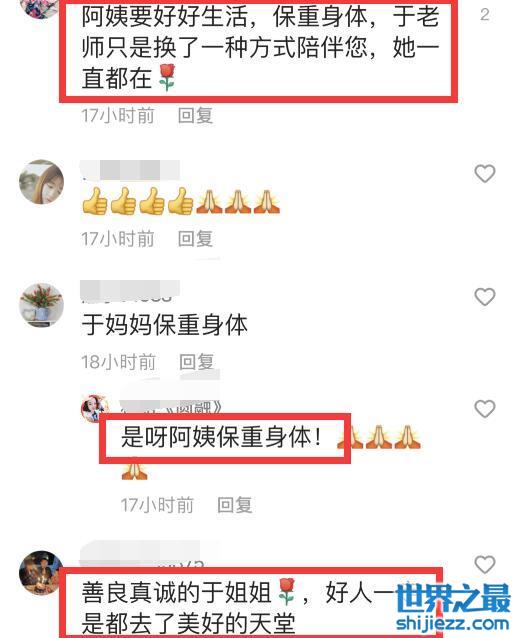The height and width of the screenshot is (638, 520).
Task: Open the small reply author's avatar
Action: point(95,408)
